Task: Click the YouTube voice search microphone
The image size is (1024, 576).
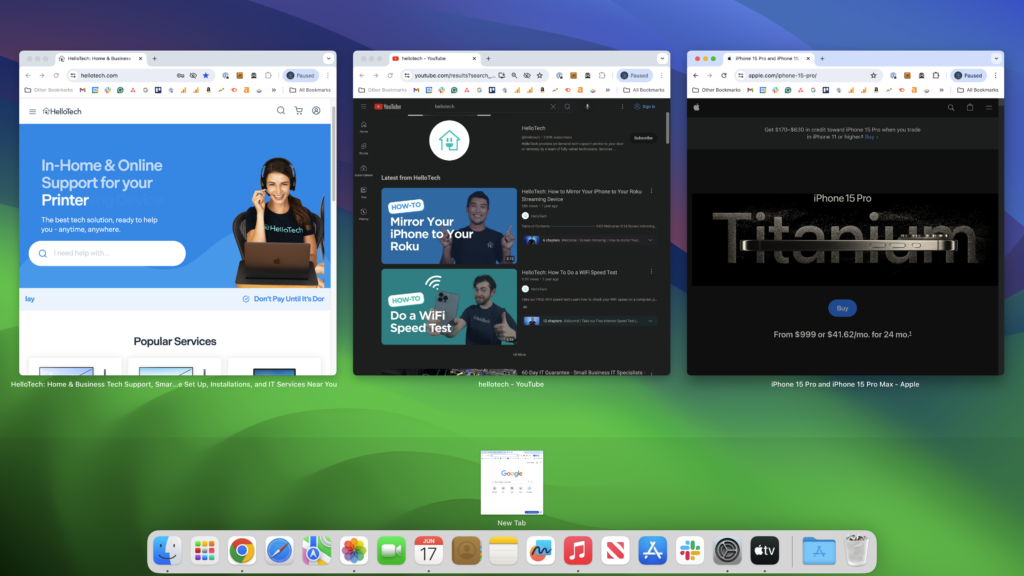Action: [x=587, y=106]
